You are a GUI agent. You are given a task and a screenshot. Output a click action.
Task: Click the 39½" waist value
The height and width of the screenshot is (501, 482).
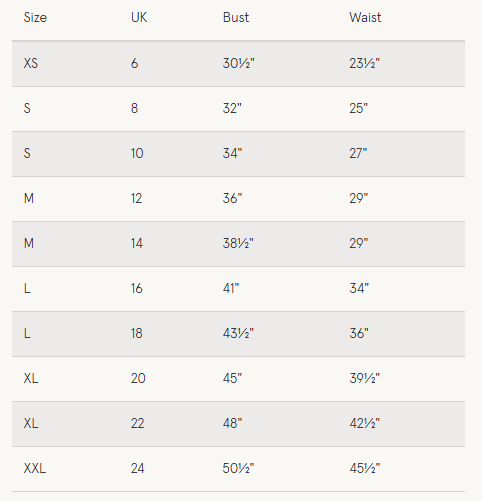click(365, 378)
